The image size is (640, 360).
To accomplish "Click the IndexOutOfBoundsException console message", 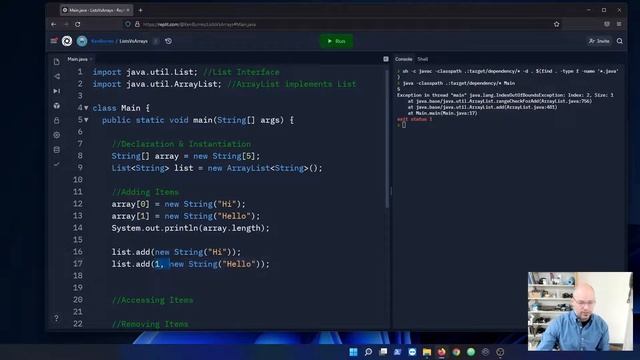I will click(x=505, y=95).
